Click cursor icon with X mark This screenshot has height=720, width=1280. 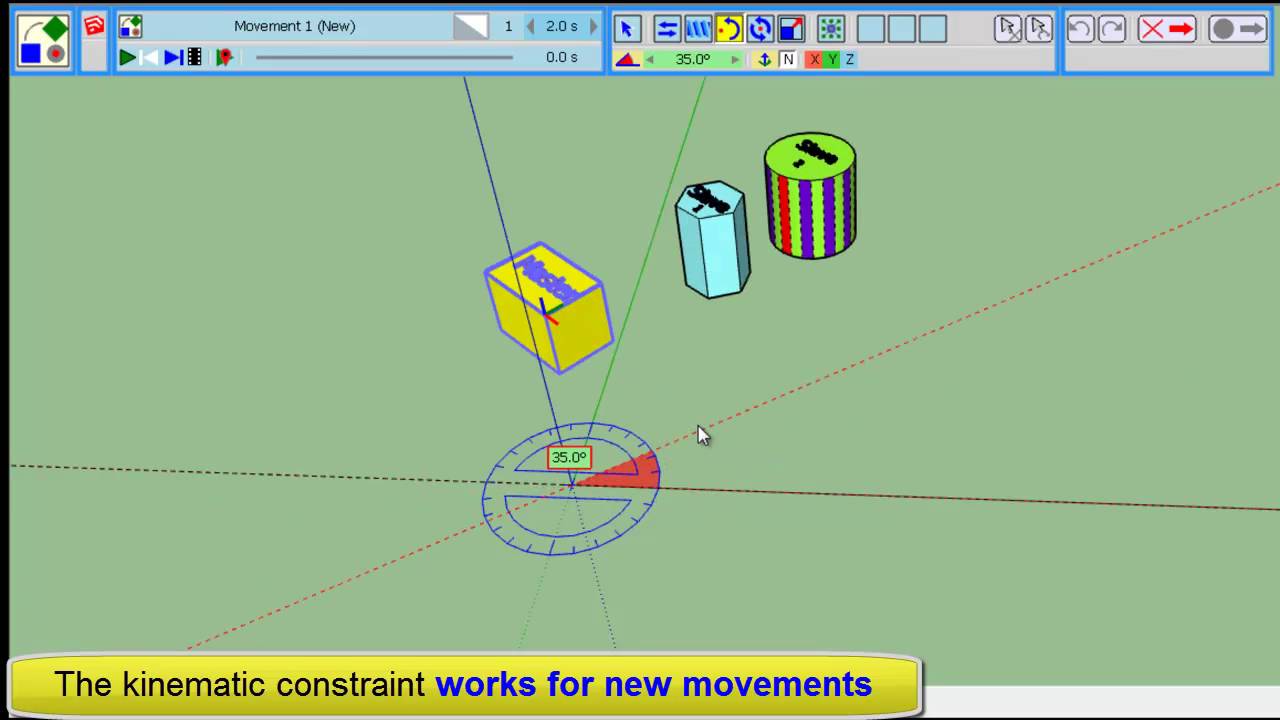tap(1008, 28)
